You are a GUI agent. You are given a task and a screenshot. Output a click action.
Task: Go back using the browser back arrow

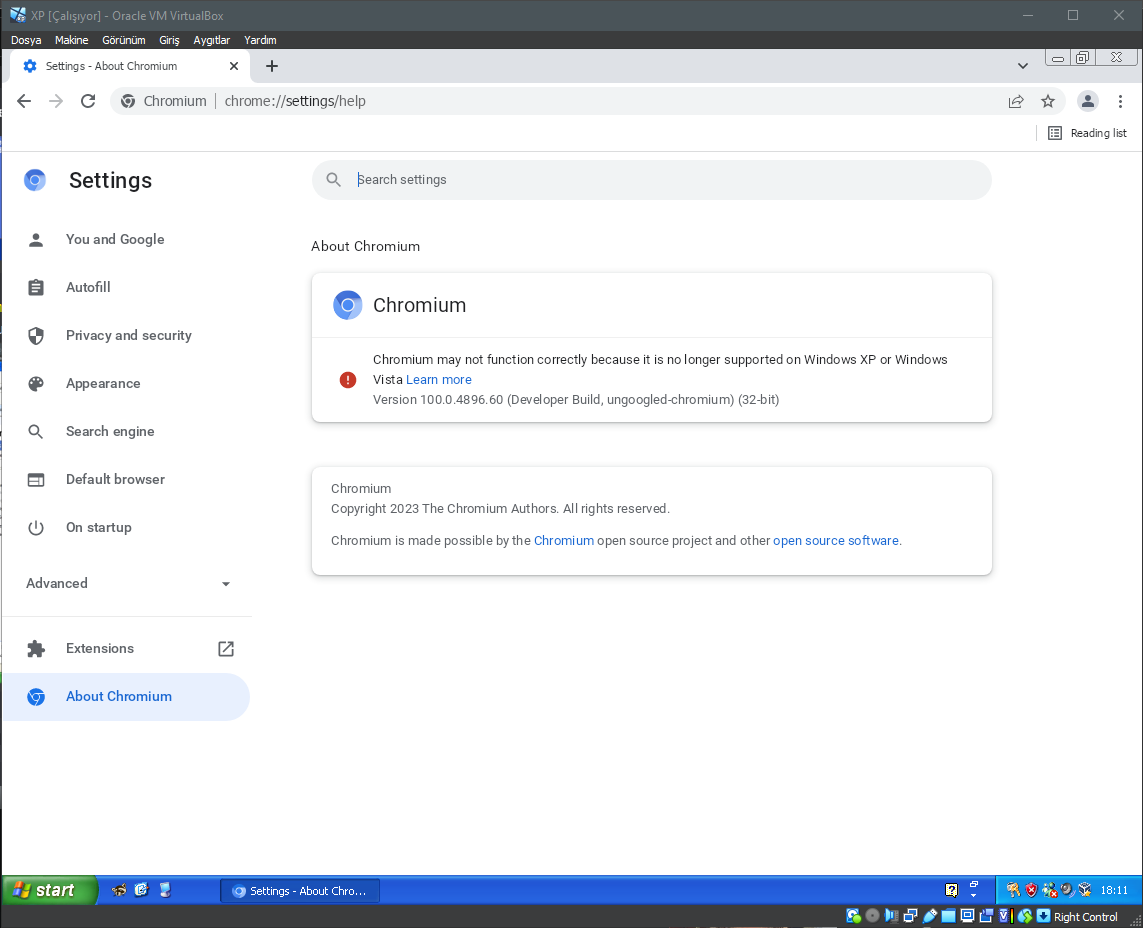(x=24, y=101)
